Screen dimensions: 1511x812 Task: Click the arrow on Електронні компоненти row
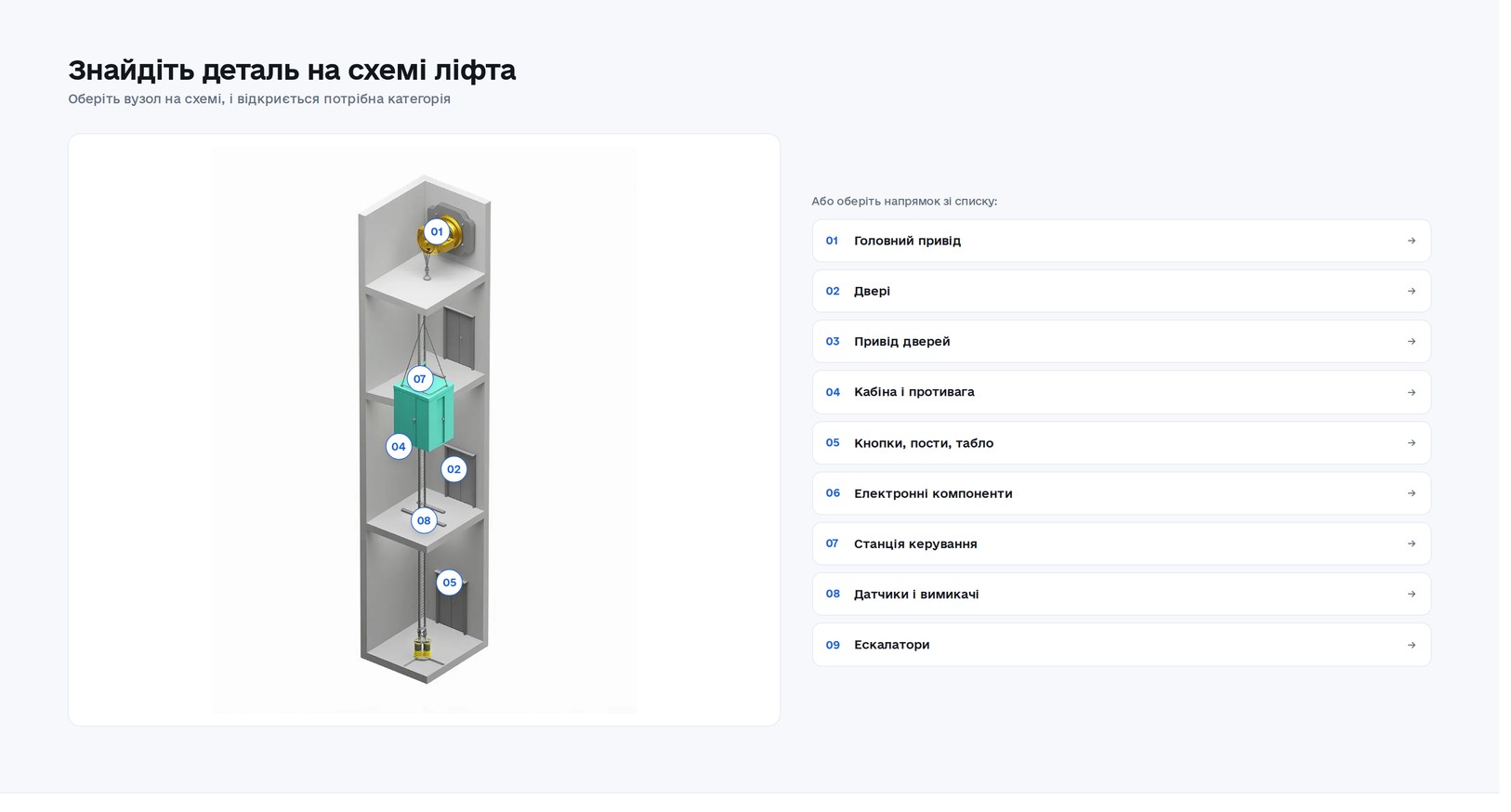coord(1412,493)
